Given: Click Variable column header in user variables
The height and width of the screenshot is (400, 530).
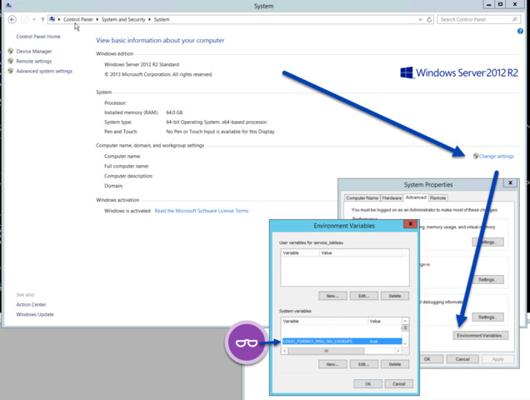Looking at the screenshot, I should 300,253.
